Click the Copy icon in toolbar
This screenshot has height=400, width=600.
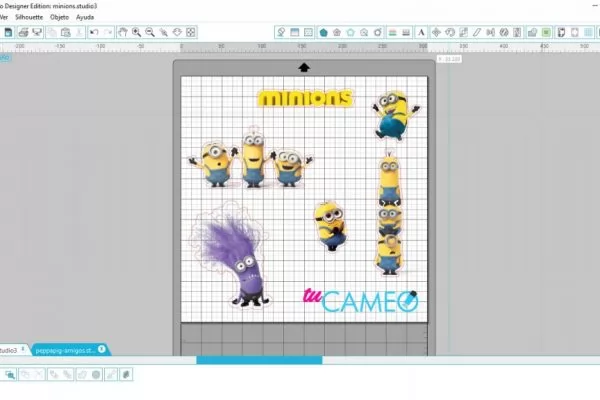(52, 33)
